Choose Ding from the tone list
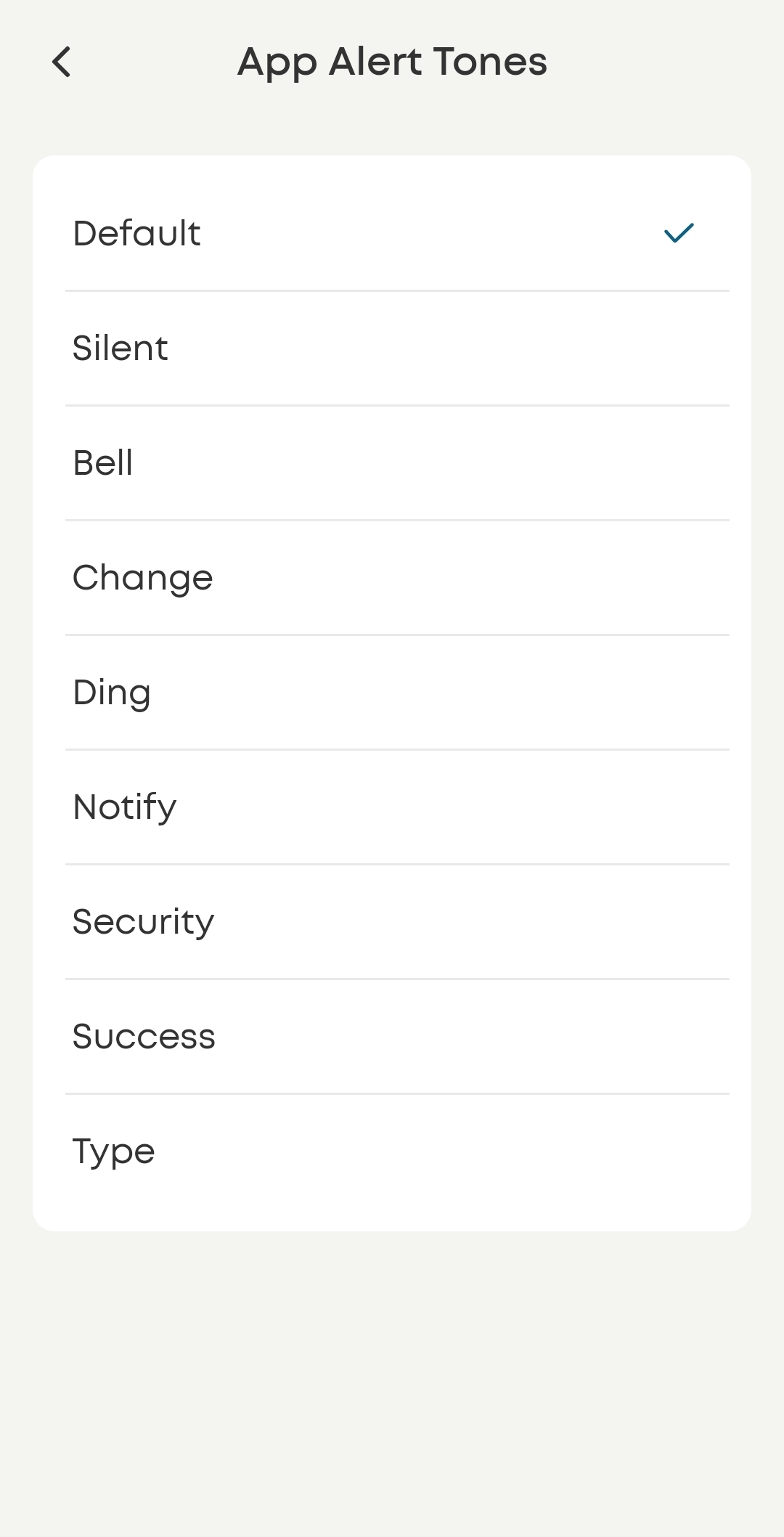The height and width of the screenshot is (1537, 784). tap(112, 693)
